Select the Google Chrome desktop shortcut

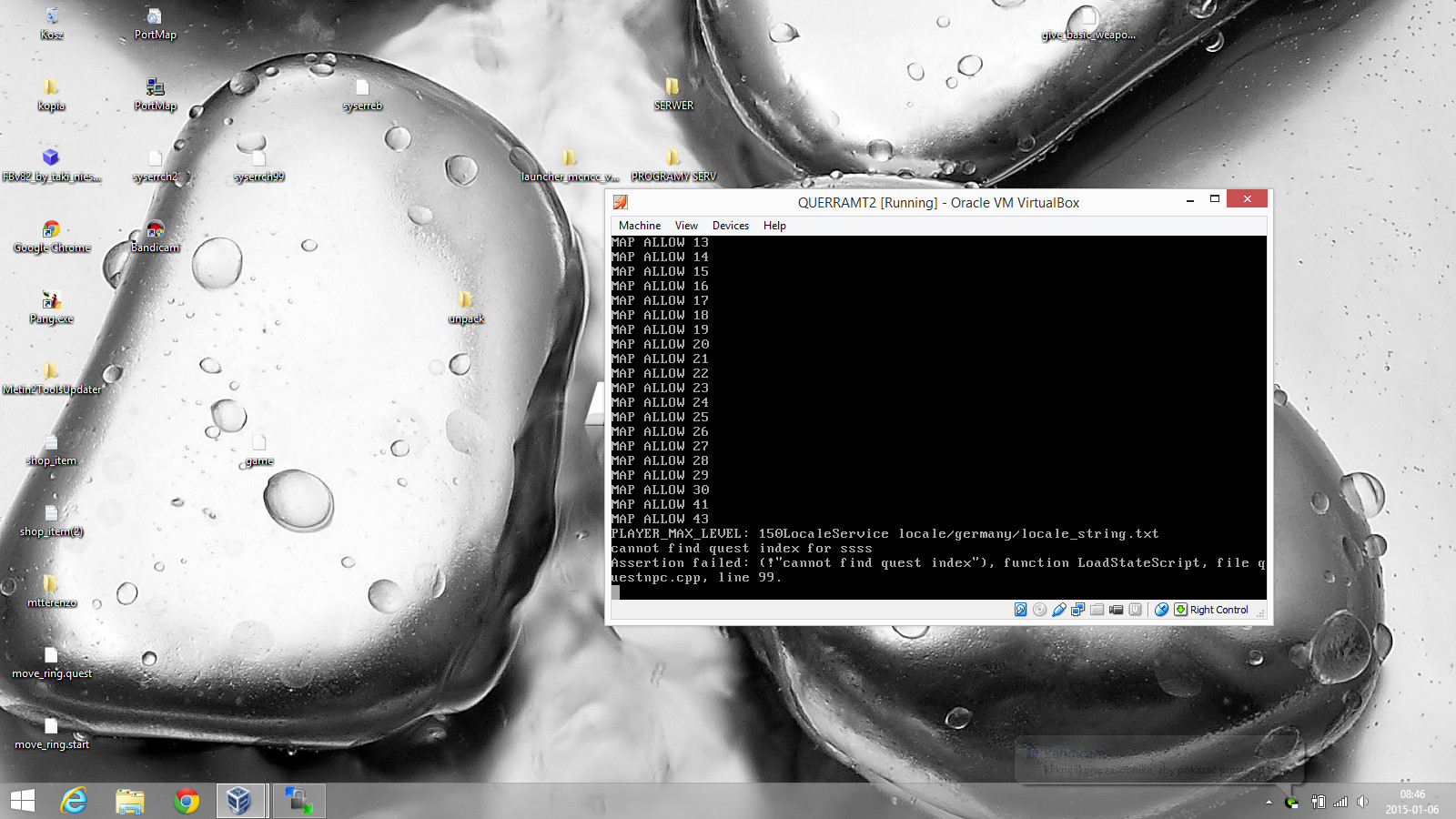52,237
